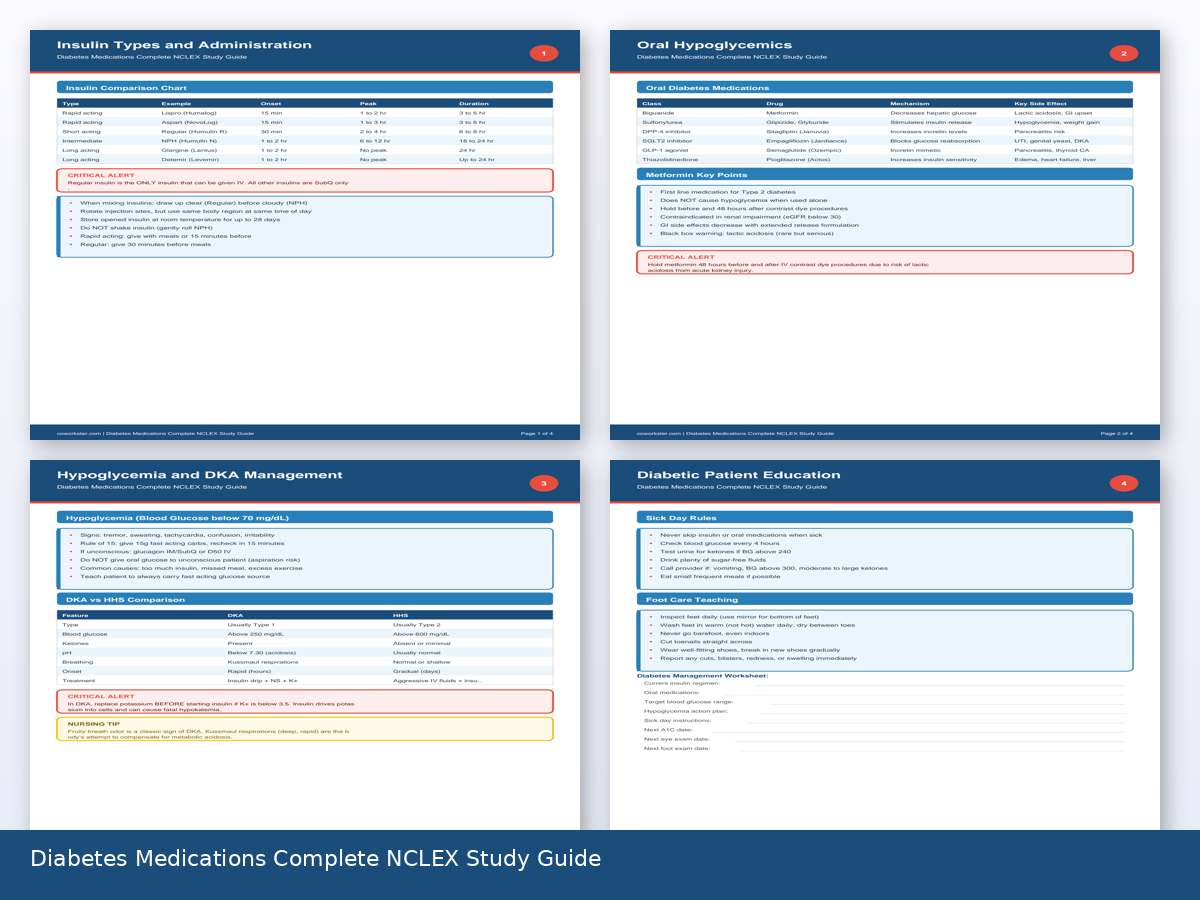Viewport: 1200px width, 900px height.
Task: Click the Sick Day Rules section header
Action: 884,518
